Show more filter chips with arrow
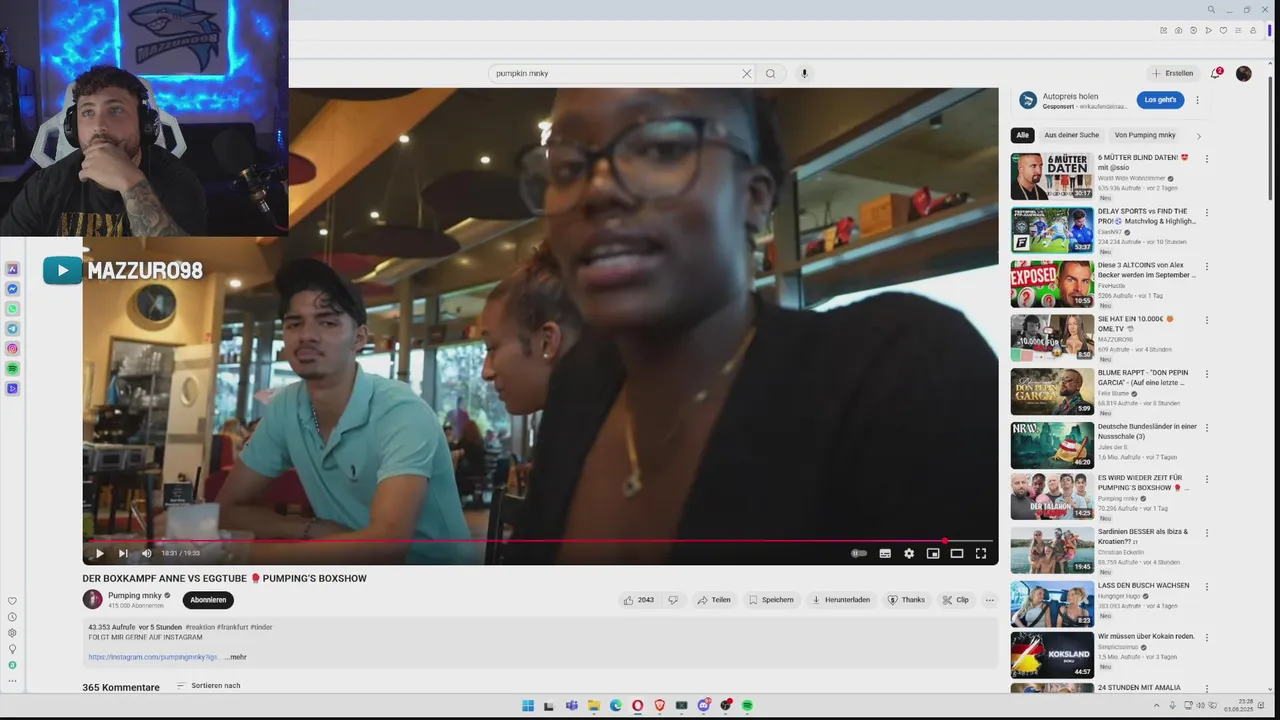 tap(1198, 136)
